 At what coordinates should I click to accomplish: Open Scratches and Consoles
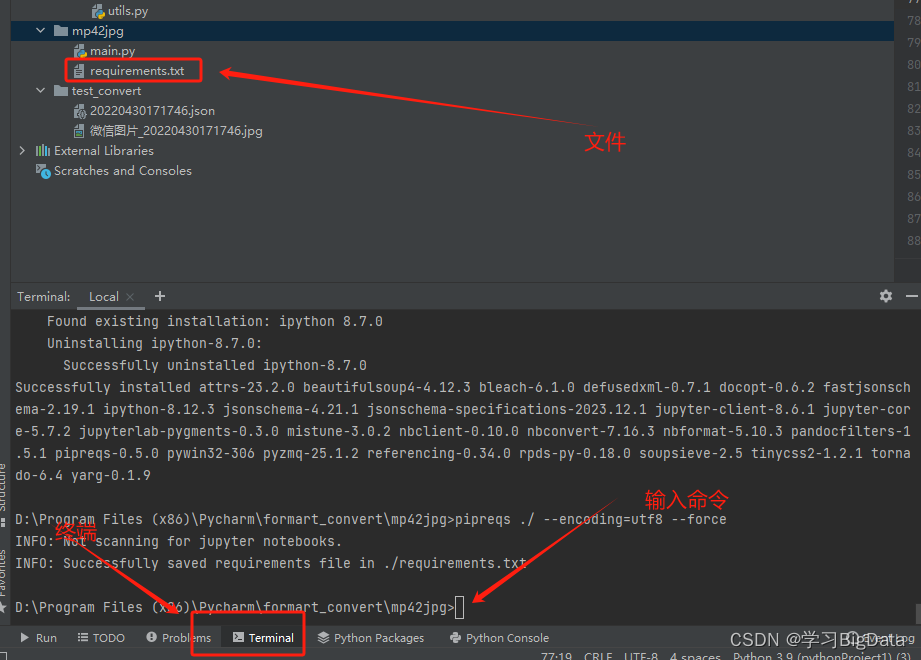[123, 171]
